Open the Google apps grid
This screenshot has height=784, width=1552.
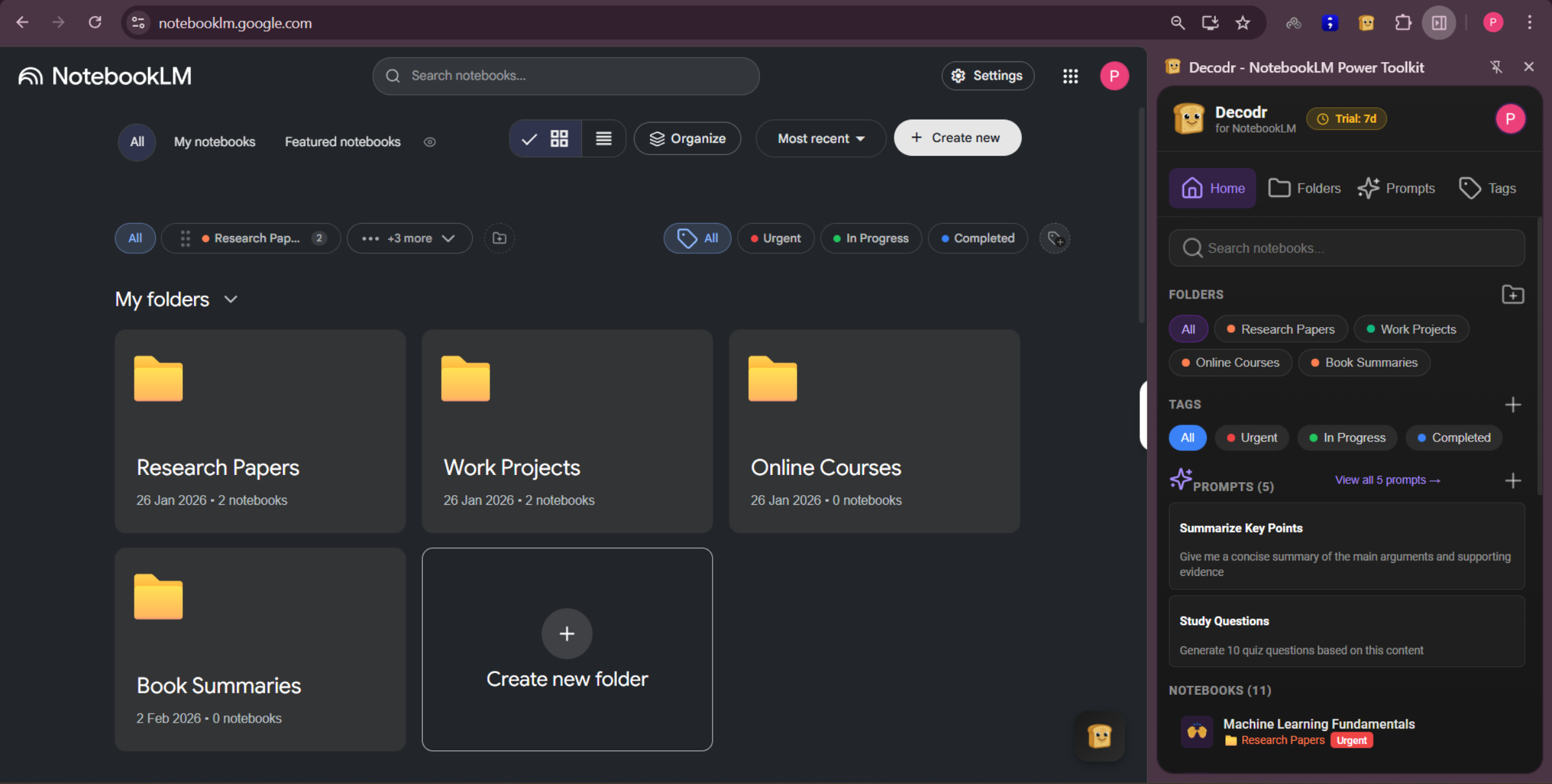[x=1070, y=76]
